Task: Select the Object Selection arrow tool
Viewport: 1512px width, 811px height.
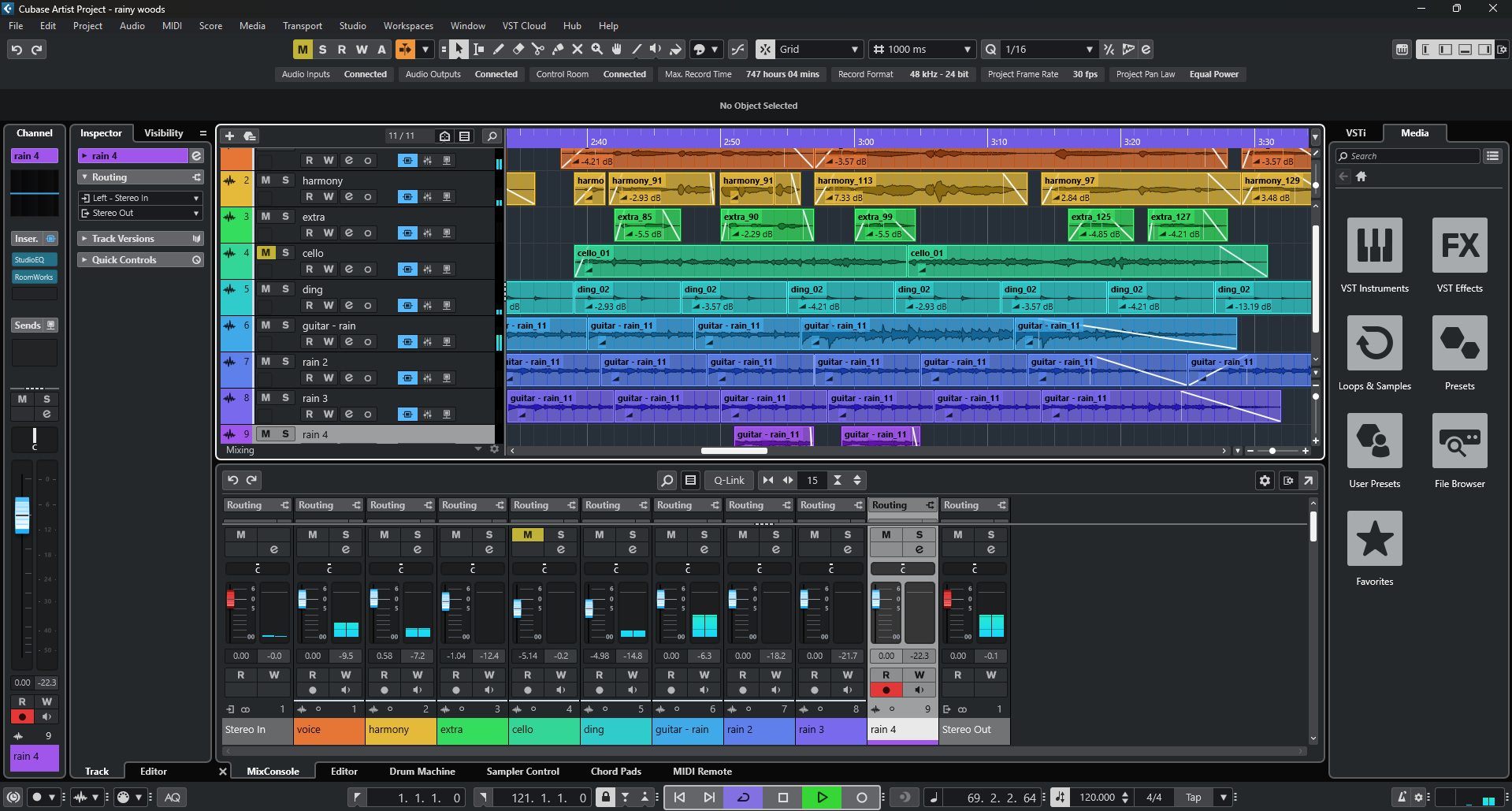Action: (x=459, y=49)
